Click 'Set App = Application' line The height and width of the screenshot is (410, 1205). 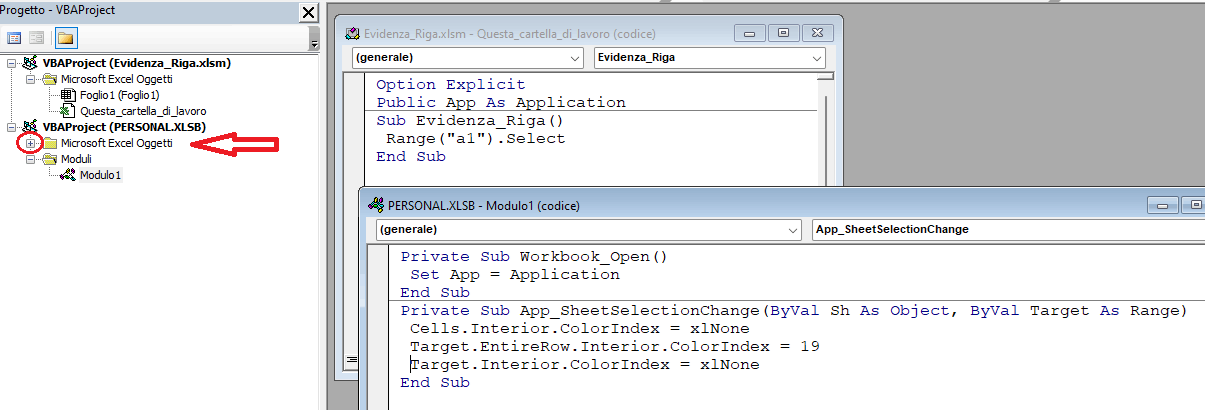(515, 275)
